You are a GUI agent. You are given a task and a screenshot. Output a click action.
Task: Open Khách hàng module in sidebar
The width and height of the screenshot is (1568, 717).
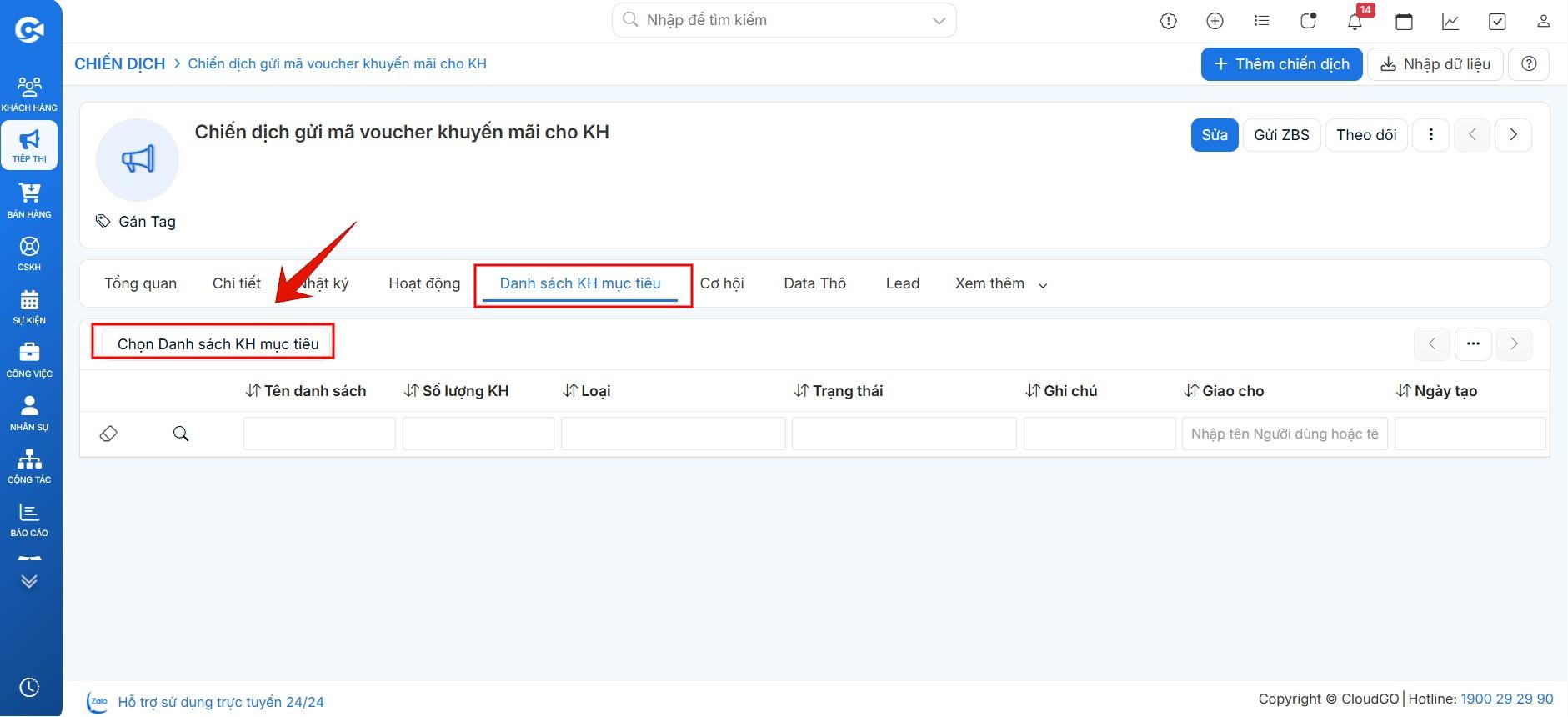click(29, 94)
